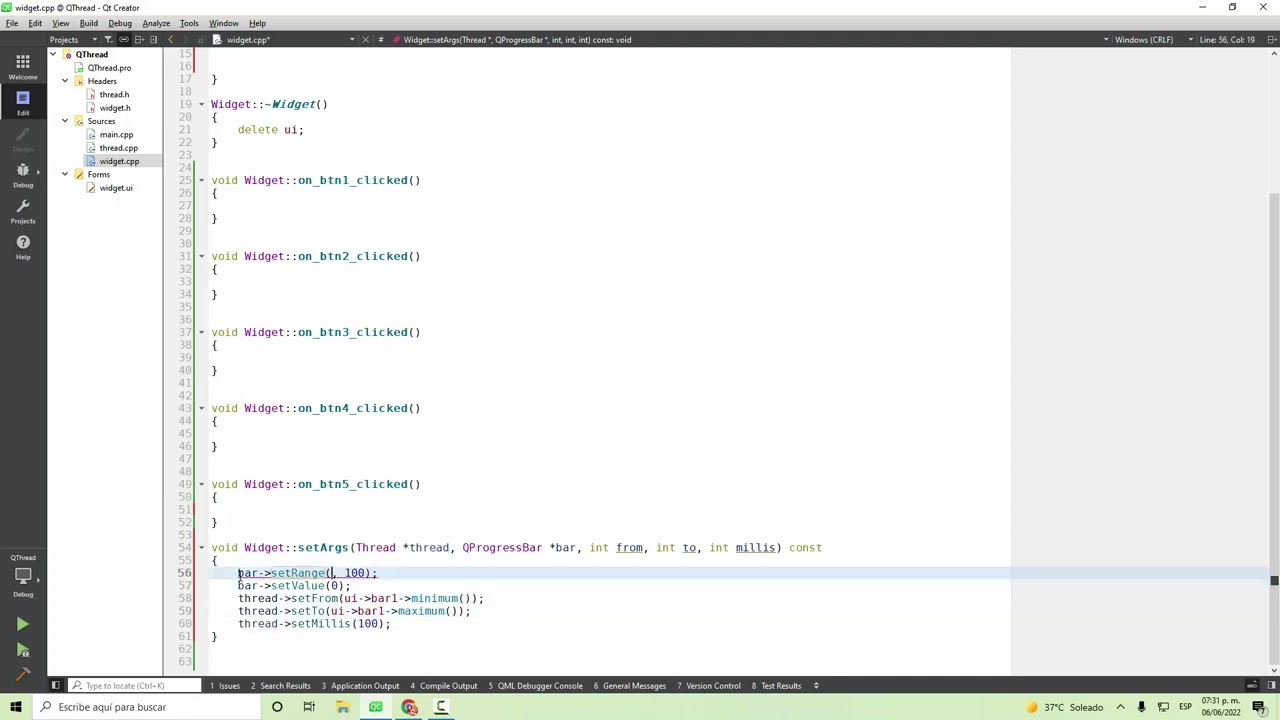1280x720 pixels.
Task: Click the green Run button
Action: [x=22, y=625]
